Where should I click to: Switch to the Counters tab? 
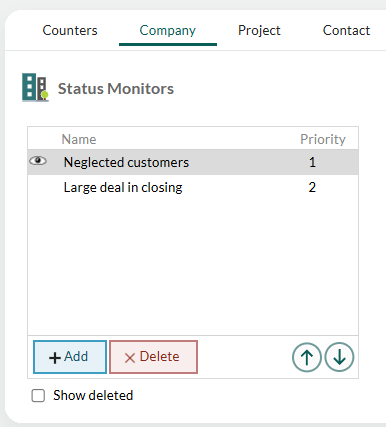point(70,30)
